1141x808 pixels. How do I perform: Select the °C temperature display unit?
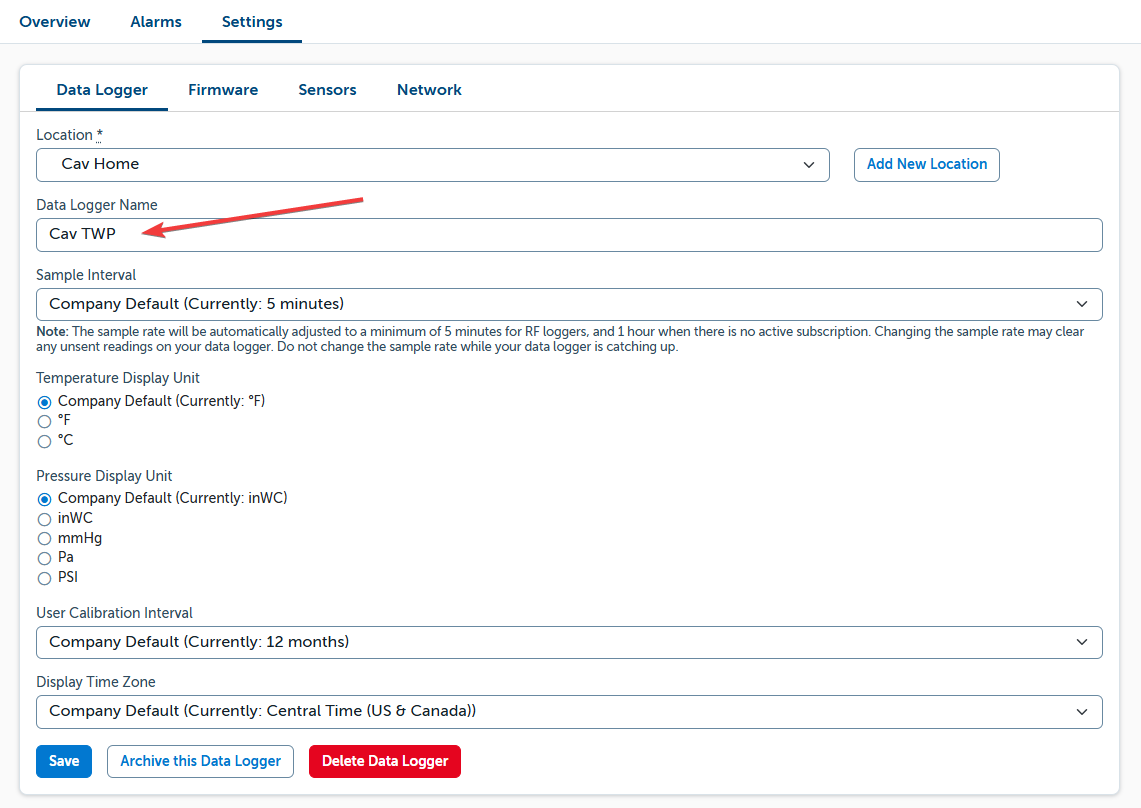(x=44, y=440)
